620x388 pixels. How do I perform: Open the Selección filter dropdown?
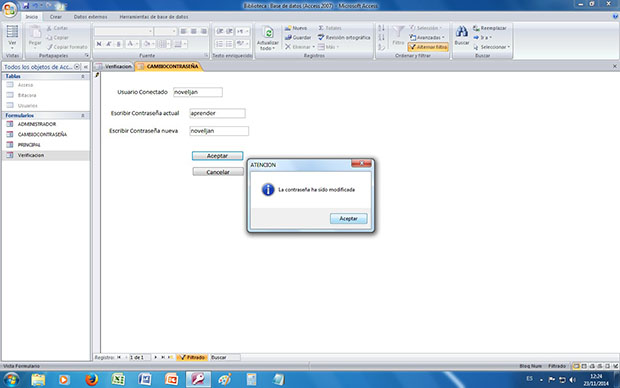425,28
